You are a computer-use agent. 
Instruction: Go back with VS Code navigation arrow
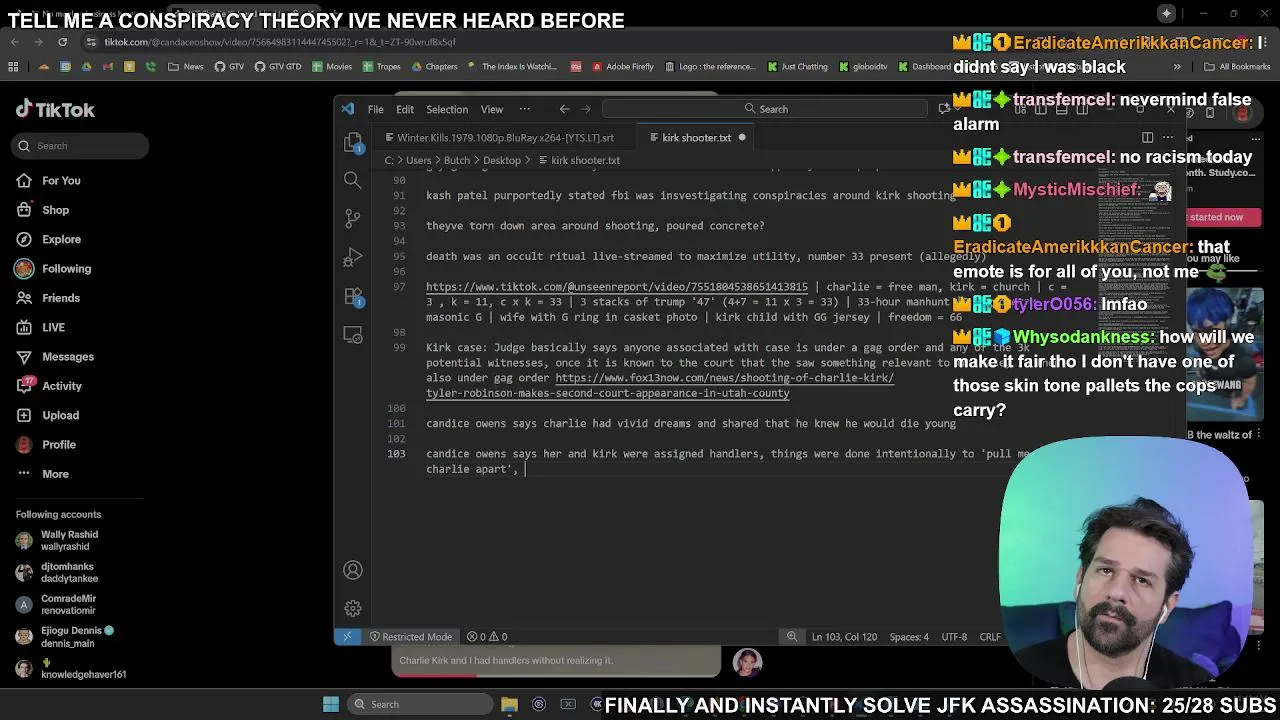[565, 109]
